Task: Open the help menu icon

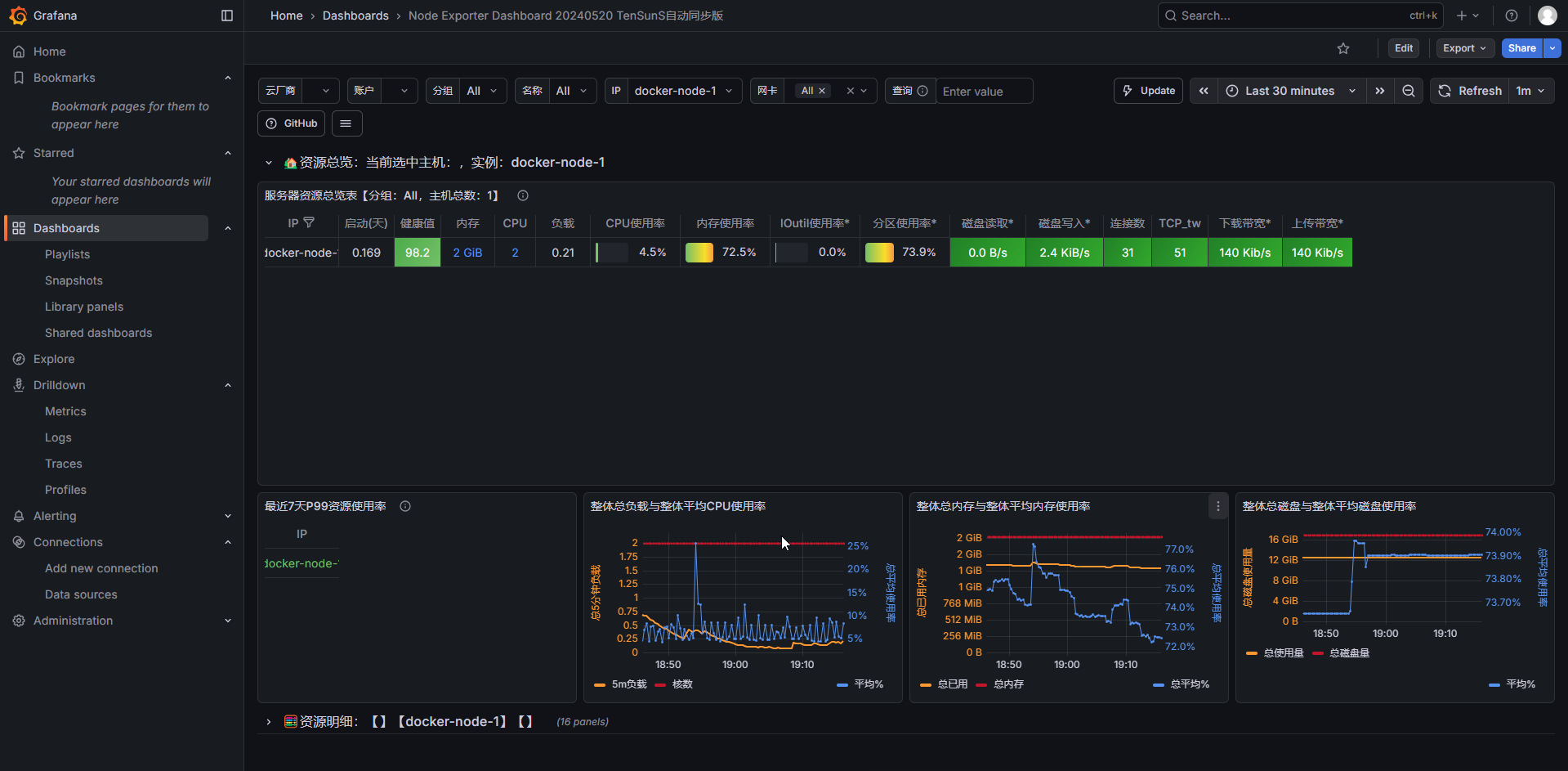Action: 1512,16
